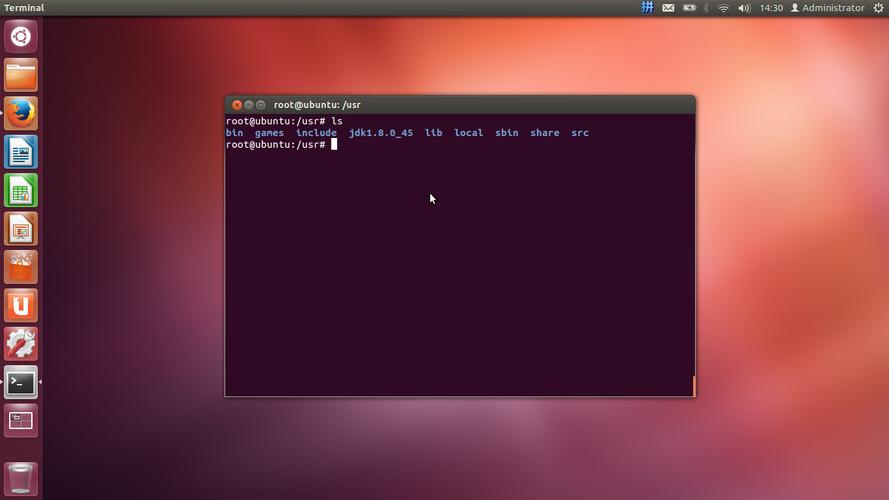Open the Ubuntu Dash home launcher
This screenshot has height=500, width=889.
click(x=21, y=36)
